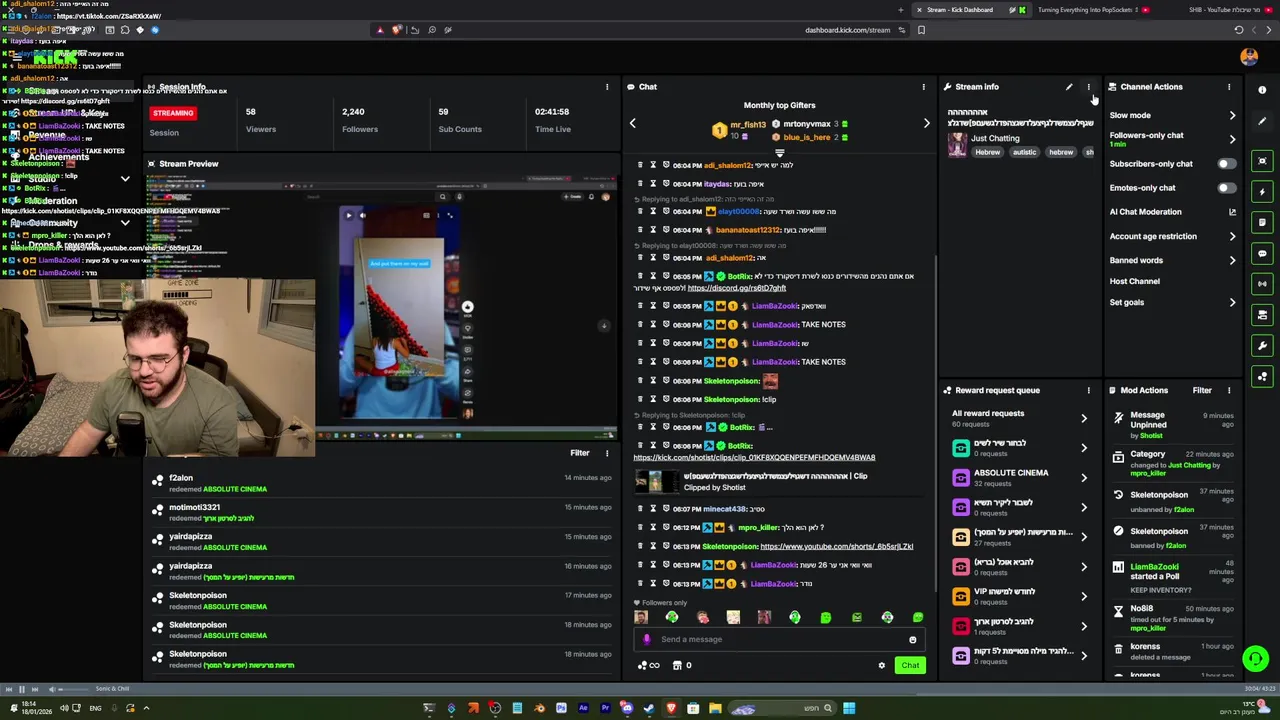
Task: Show next top gifters with right arrow
Action: [x=926, y=124]
